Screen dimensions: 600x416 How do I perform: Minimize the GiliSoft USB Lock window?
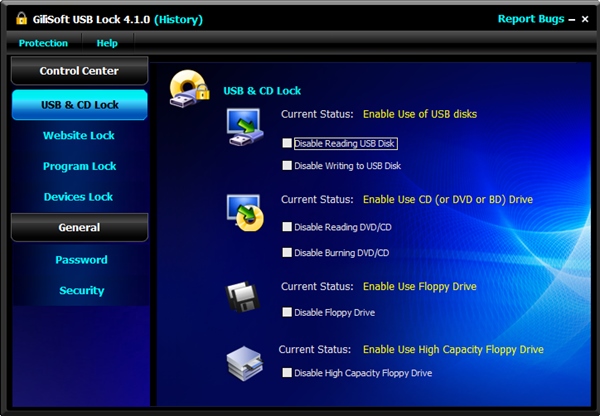[x=572, y=20]
